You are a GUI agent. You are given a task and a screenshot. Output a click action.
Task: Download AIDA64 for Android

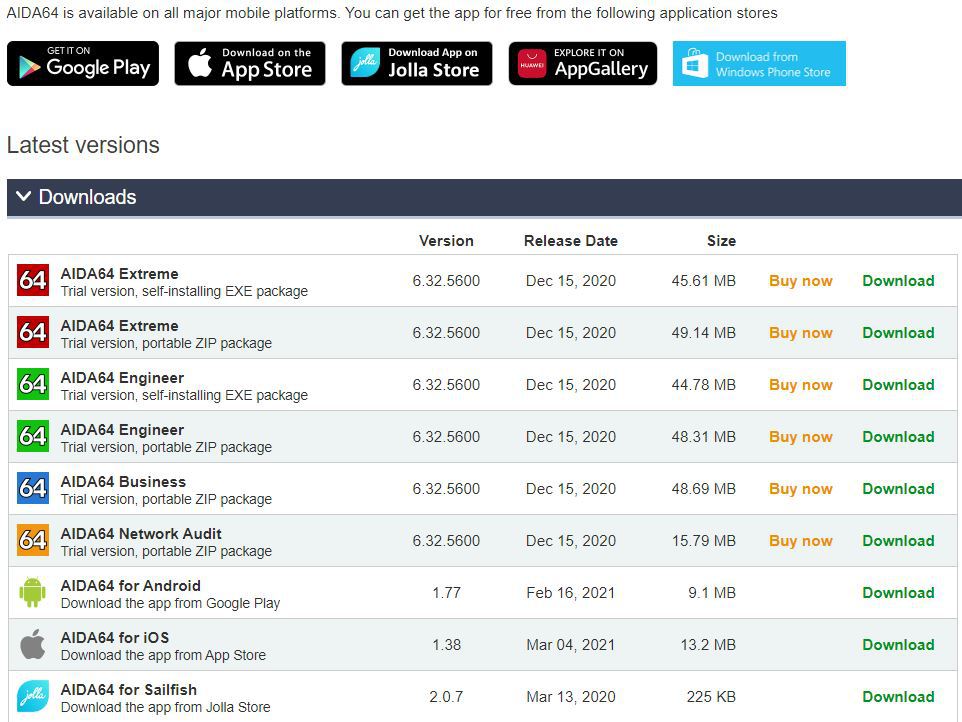click(898, 593)
